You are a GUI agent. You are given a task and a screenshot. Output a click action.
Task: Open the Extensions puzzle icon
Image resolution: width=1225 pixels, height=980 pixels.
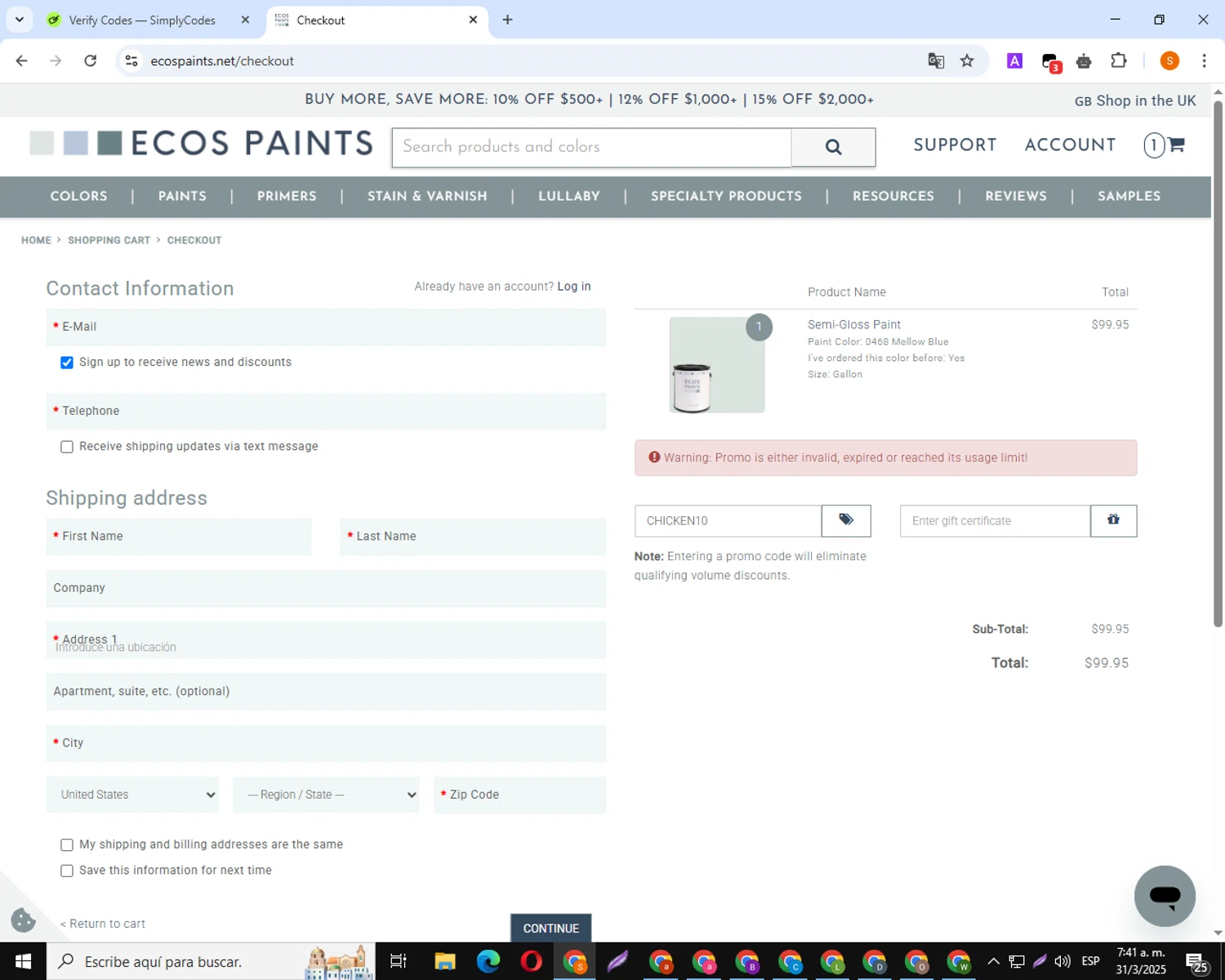coord(1119,61)
